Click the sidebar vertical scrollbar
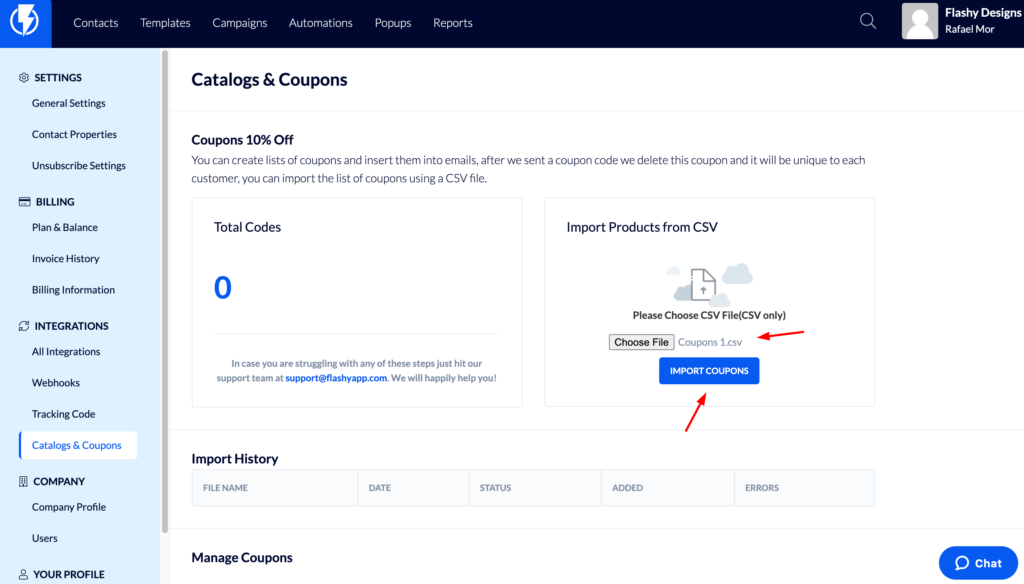 point(165,291)
